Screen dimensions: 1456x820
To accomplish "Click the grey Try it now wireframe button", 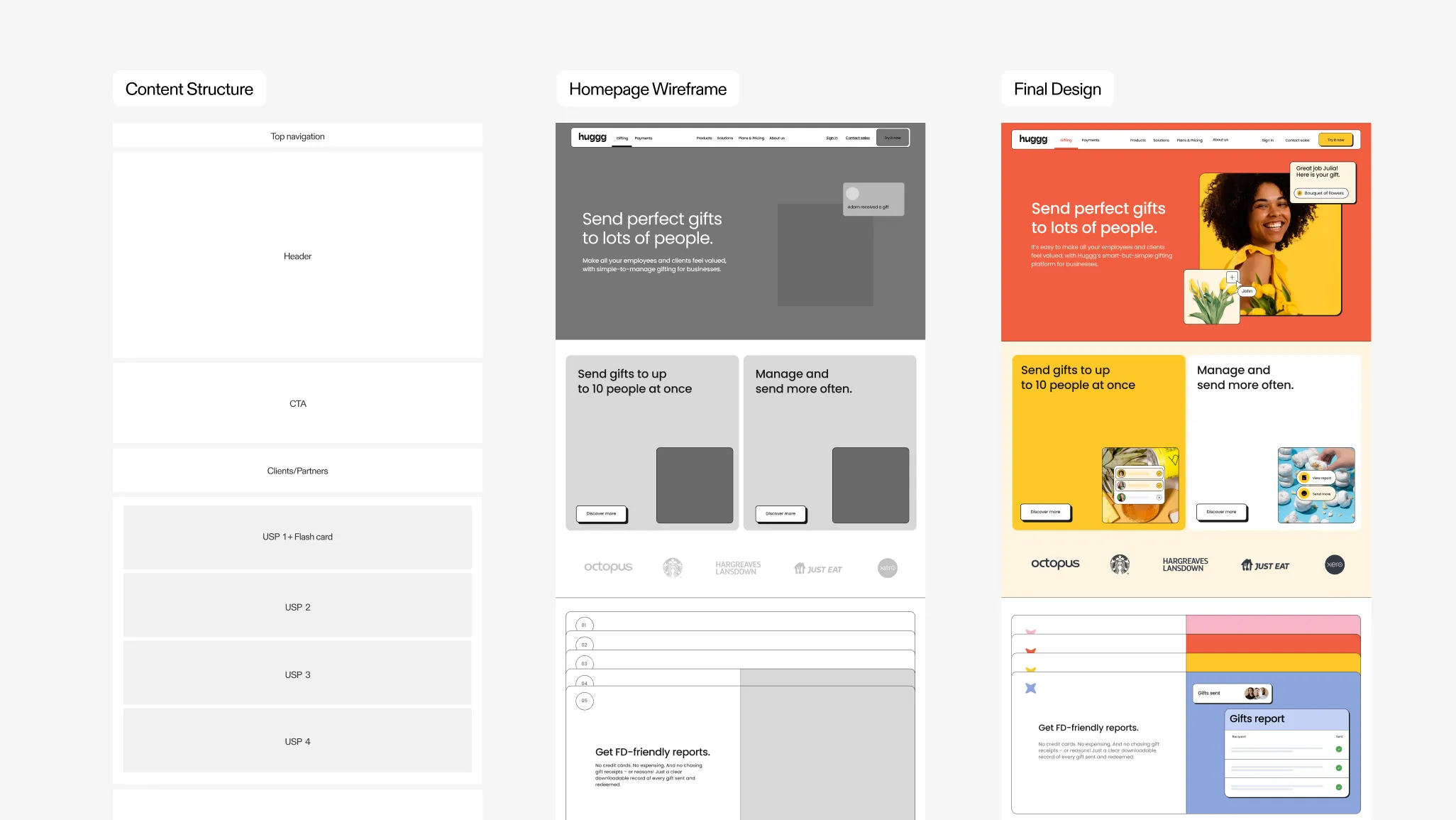I will point(893,138).
